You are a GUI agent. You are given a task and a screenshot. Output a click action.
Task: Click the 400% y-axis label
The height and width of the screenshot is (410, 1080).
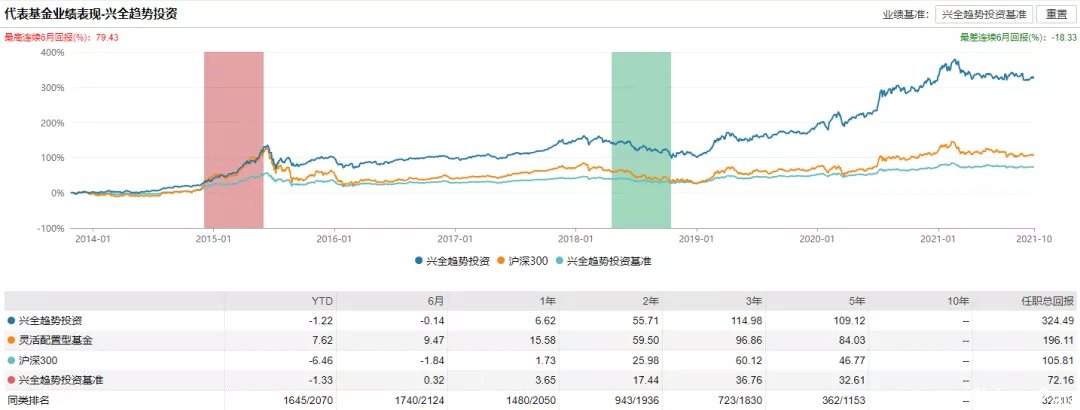[54, 52]
